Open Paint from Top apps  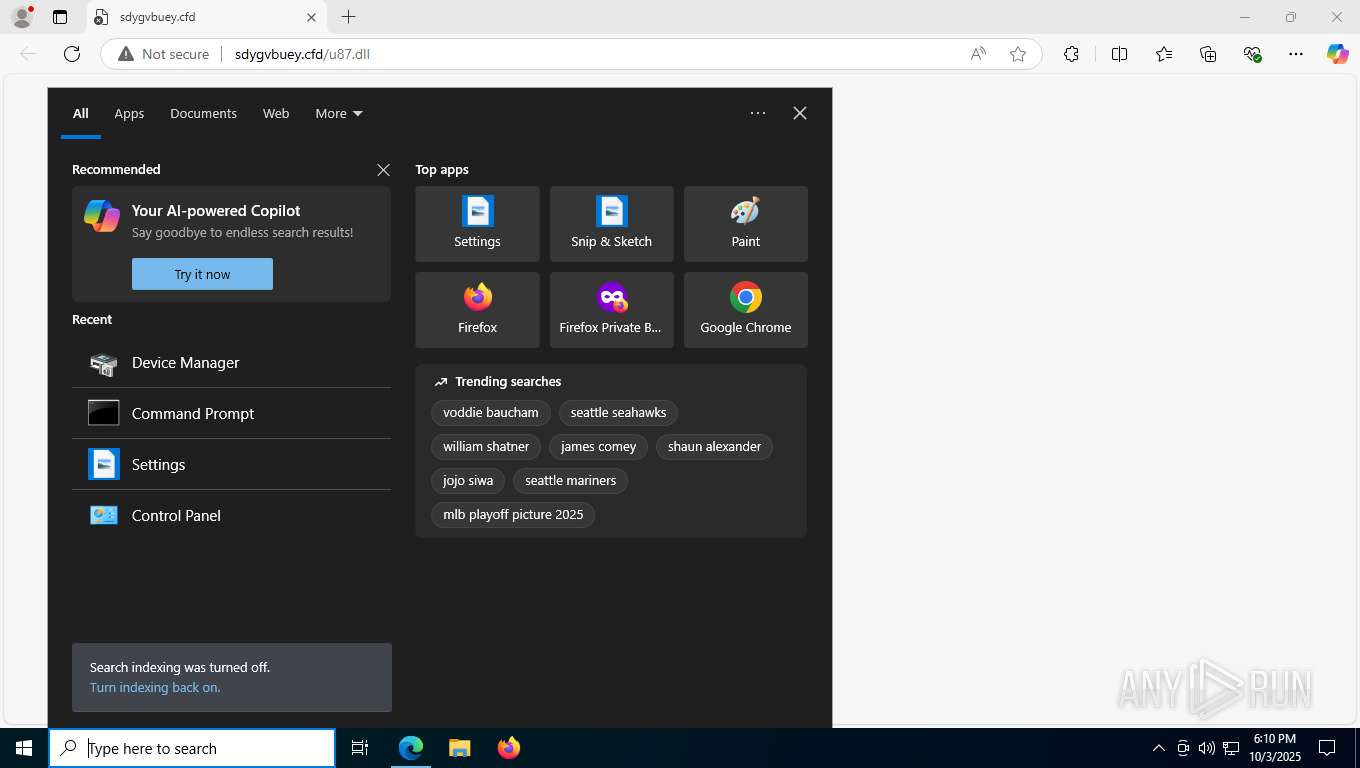(745, 224)
